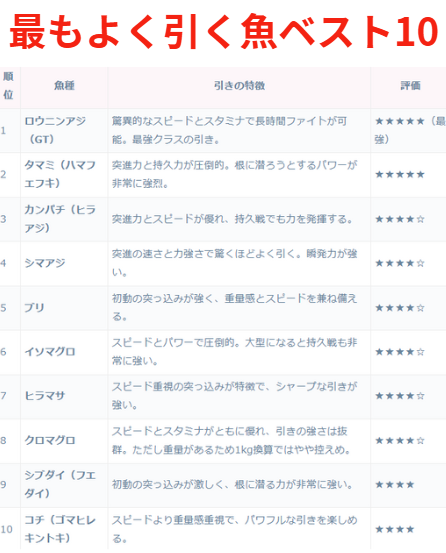This screenshot has height=553, width=446.
Task: Click the description starting 突進力と持久力が圧倒的
Action: point(234,174)
